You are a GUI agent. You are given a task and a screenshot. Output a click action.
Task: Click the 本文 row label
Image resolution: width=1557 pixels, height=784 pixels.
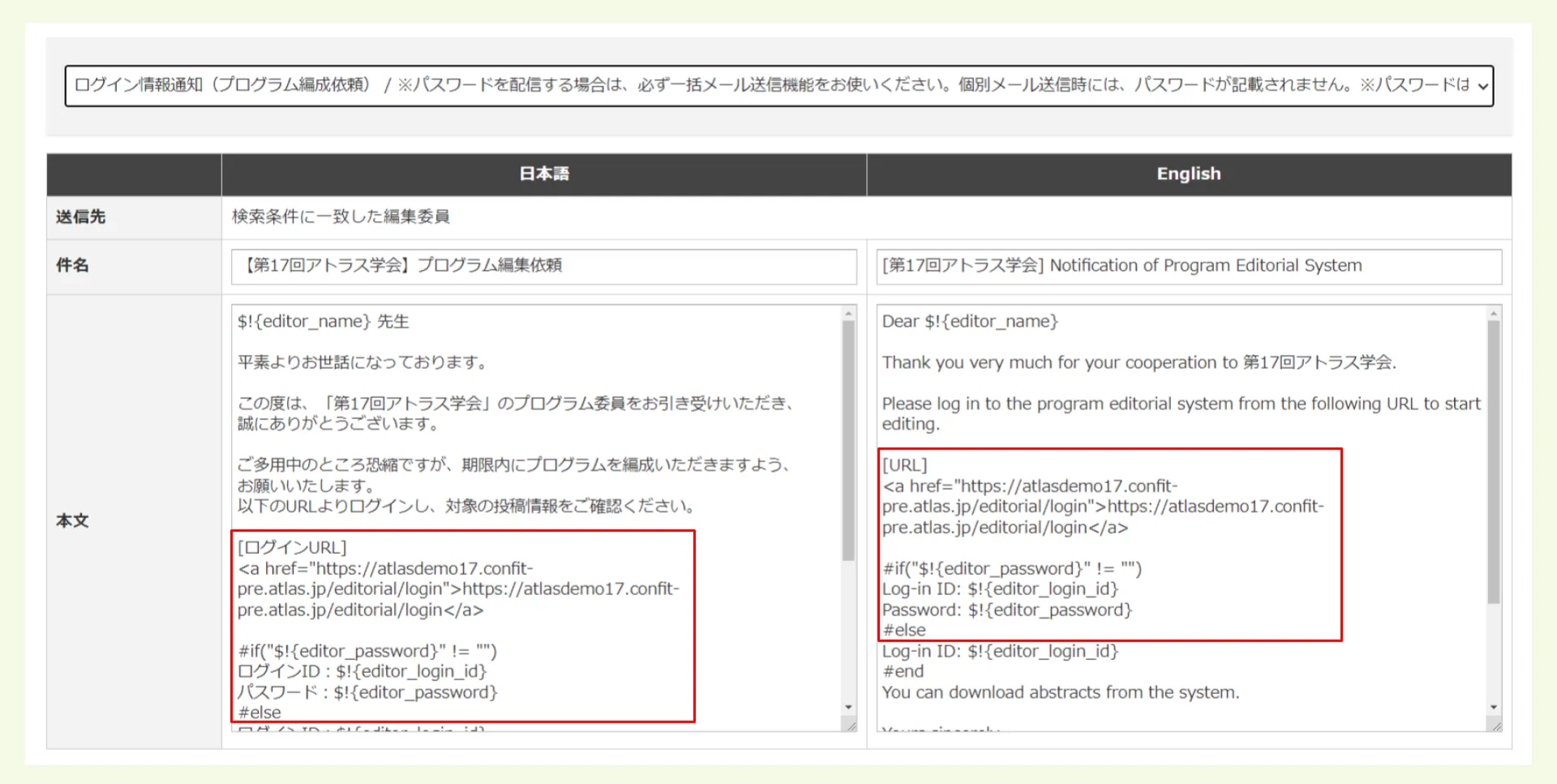72,521
